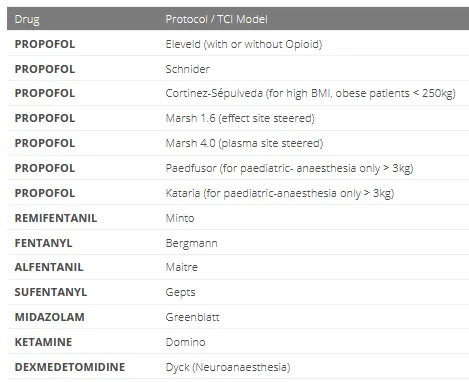The height and width of the screenshot is (382, 469).
Task: Select the Schnider protocol entry
Action: coord(188,69)
